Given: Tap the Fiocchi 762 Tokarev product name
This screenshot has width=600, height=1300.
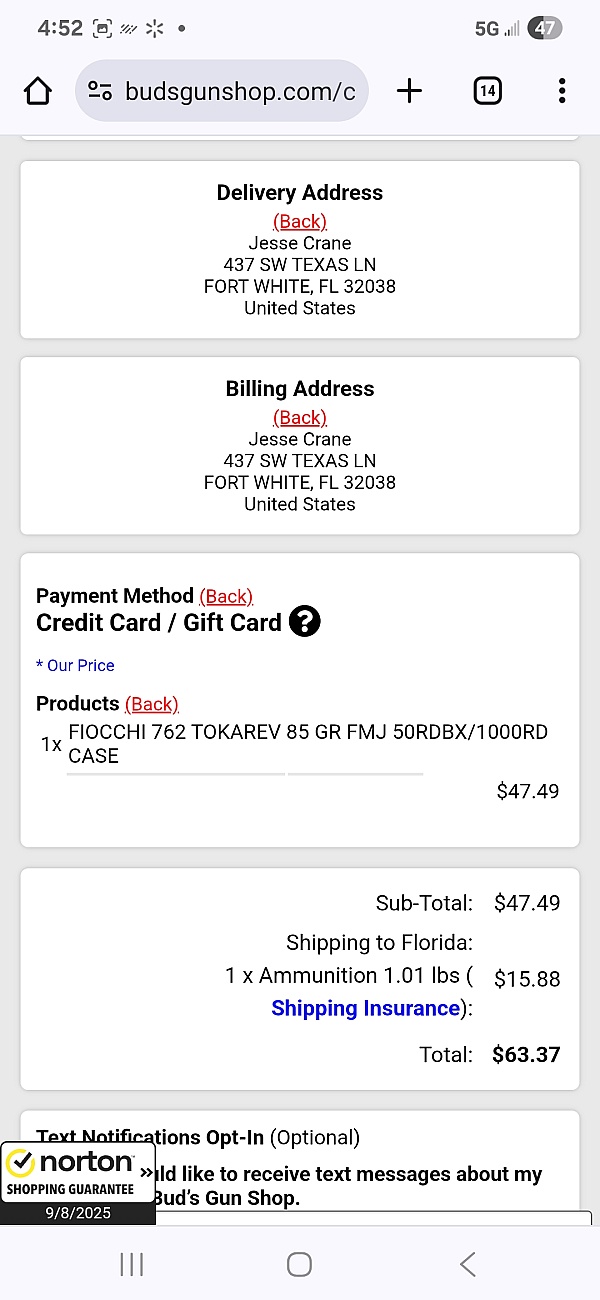Looking at the screenshot, I should (x=308, y=743).
